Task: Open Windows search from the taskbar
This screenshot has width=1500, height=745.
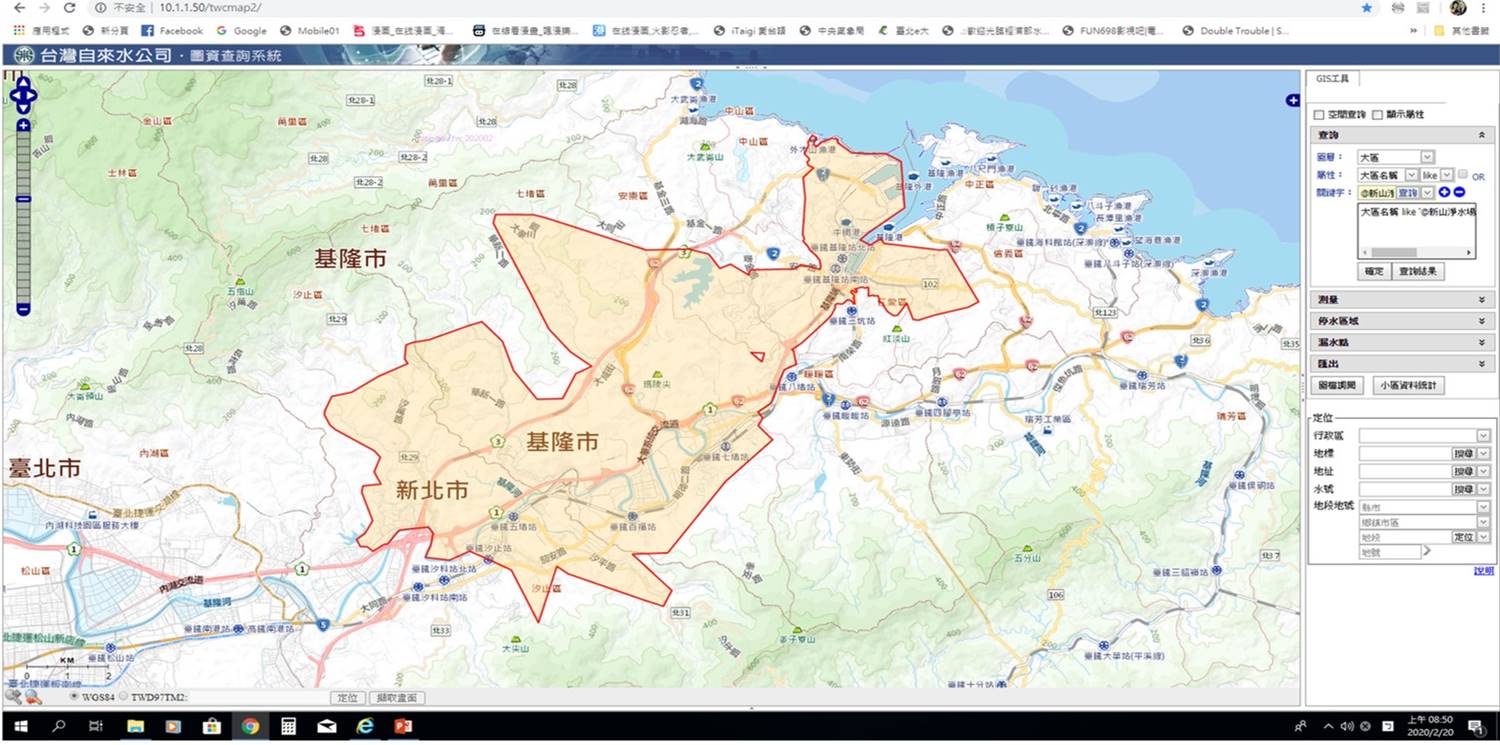Action: coord(59,726)
